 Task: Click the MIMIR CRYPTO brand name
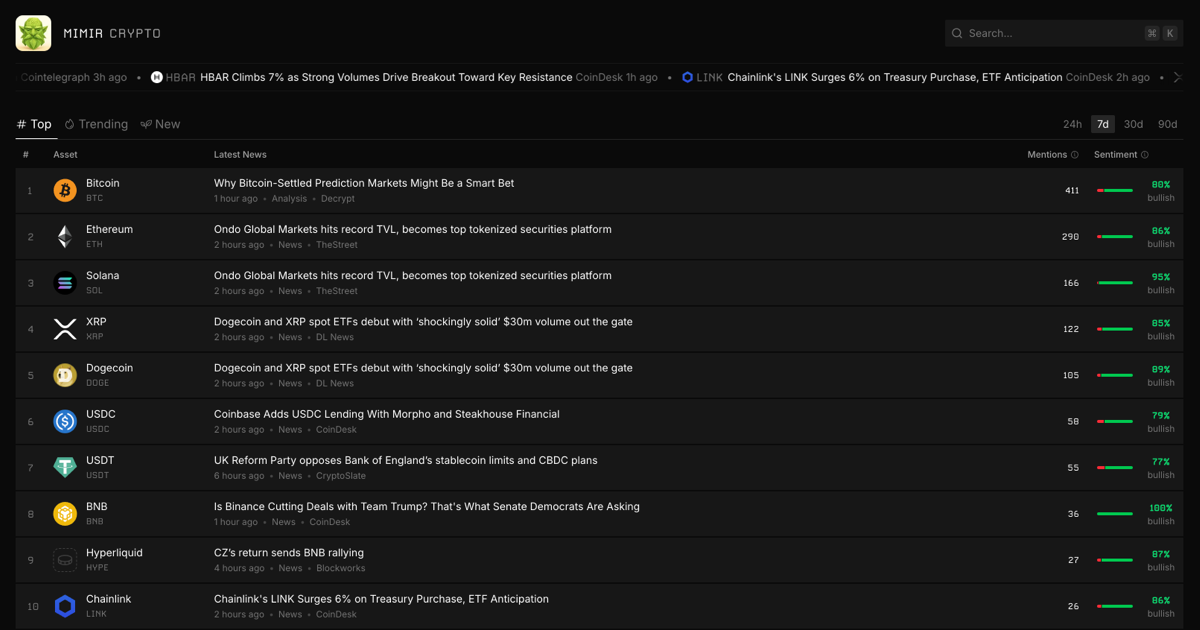112,33
